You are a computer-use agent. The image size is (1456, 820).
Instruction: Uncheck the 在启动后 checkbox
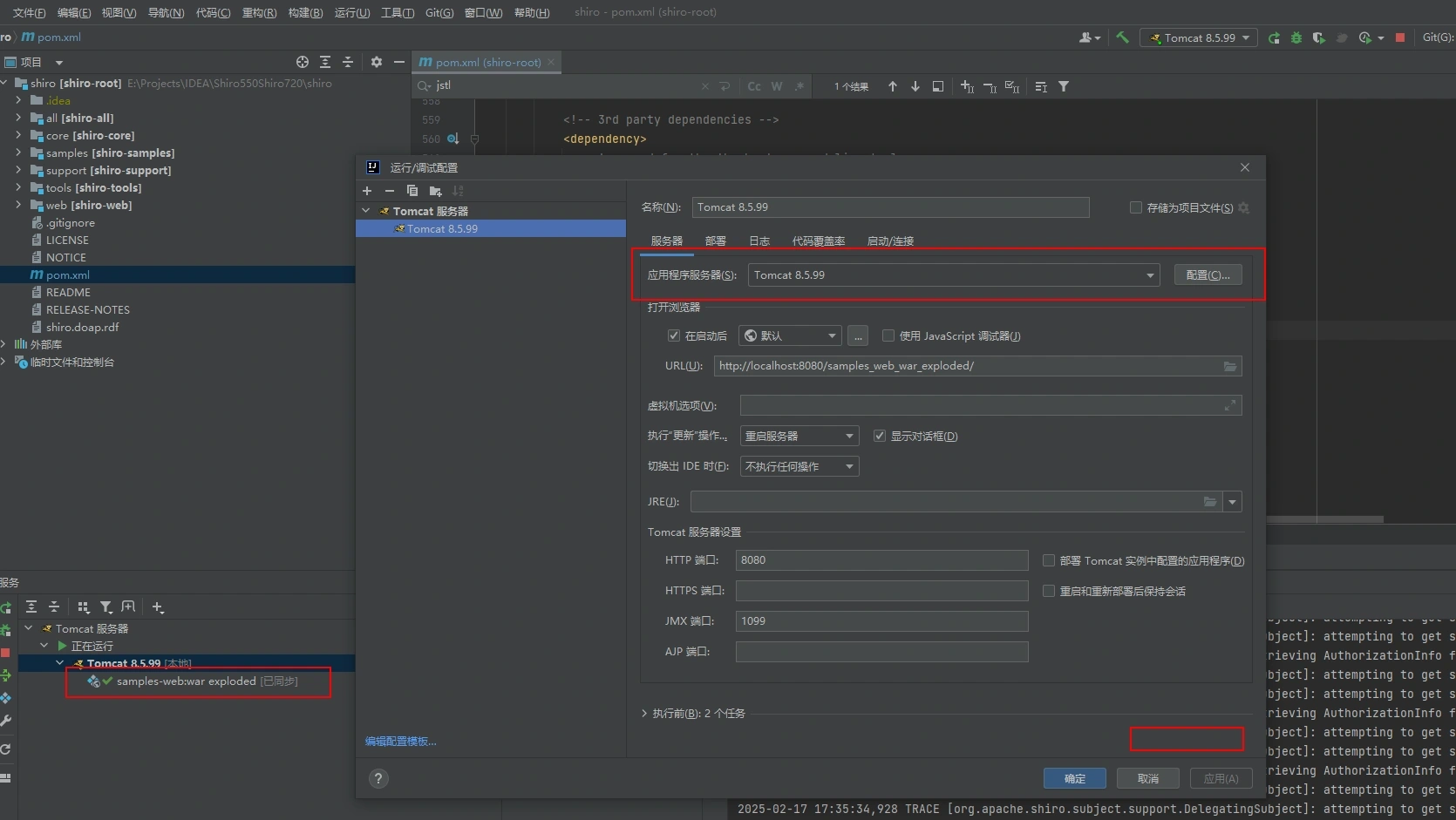(x=674, y=335)
